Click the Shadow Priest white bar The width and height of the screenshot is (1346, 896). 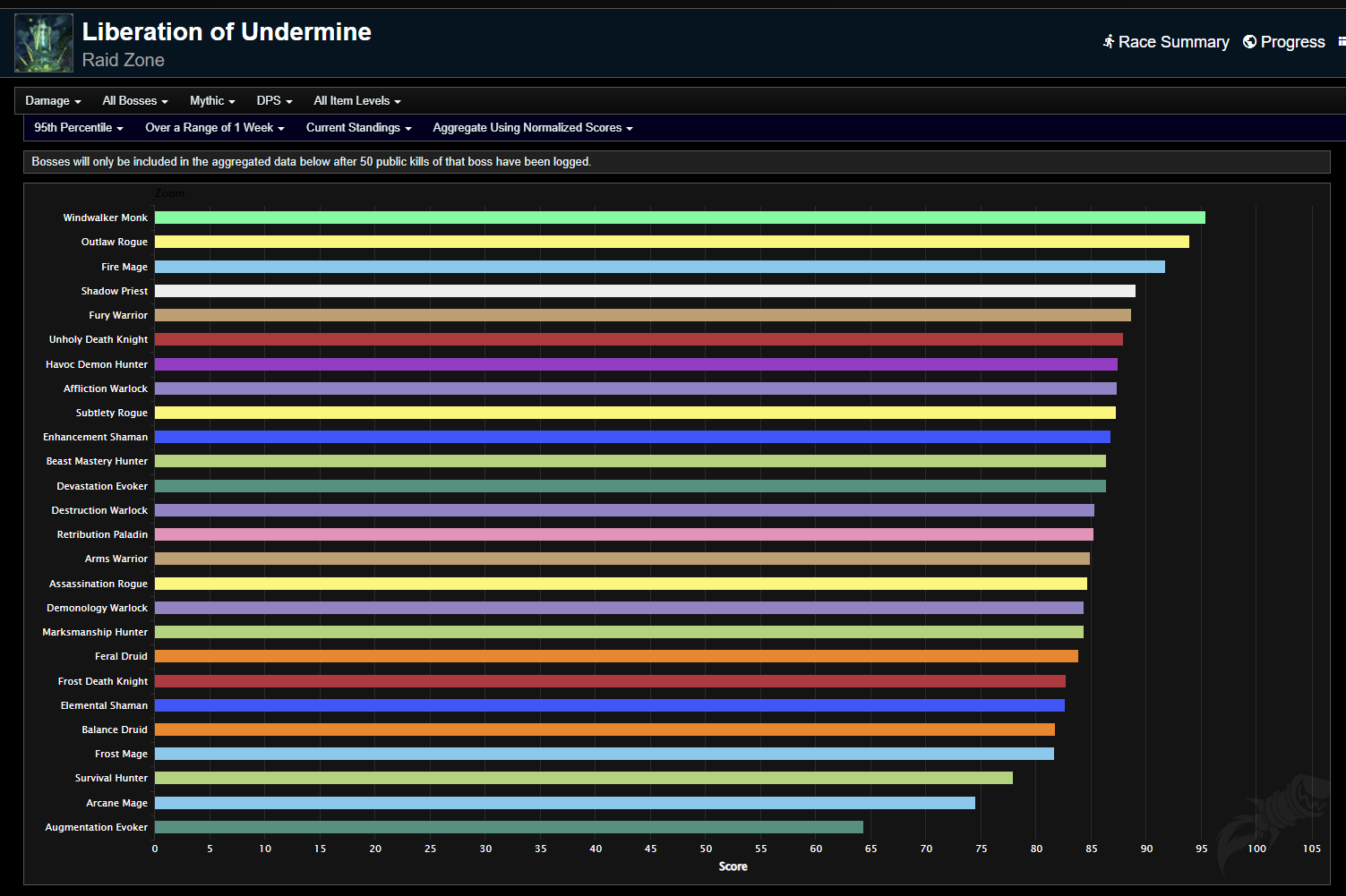(645, 291)
